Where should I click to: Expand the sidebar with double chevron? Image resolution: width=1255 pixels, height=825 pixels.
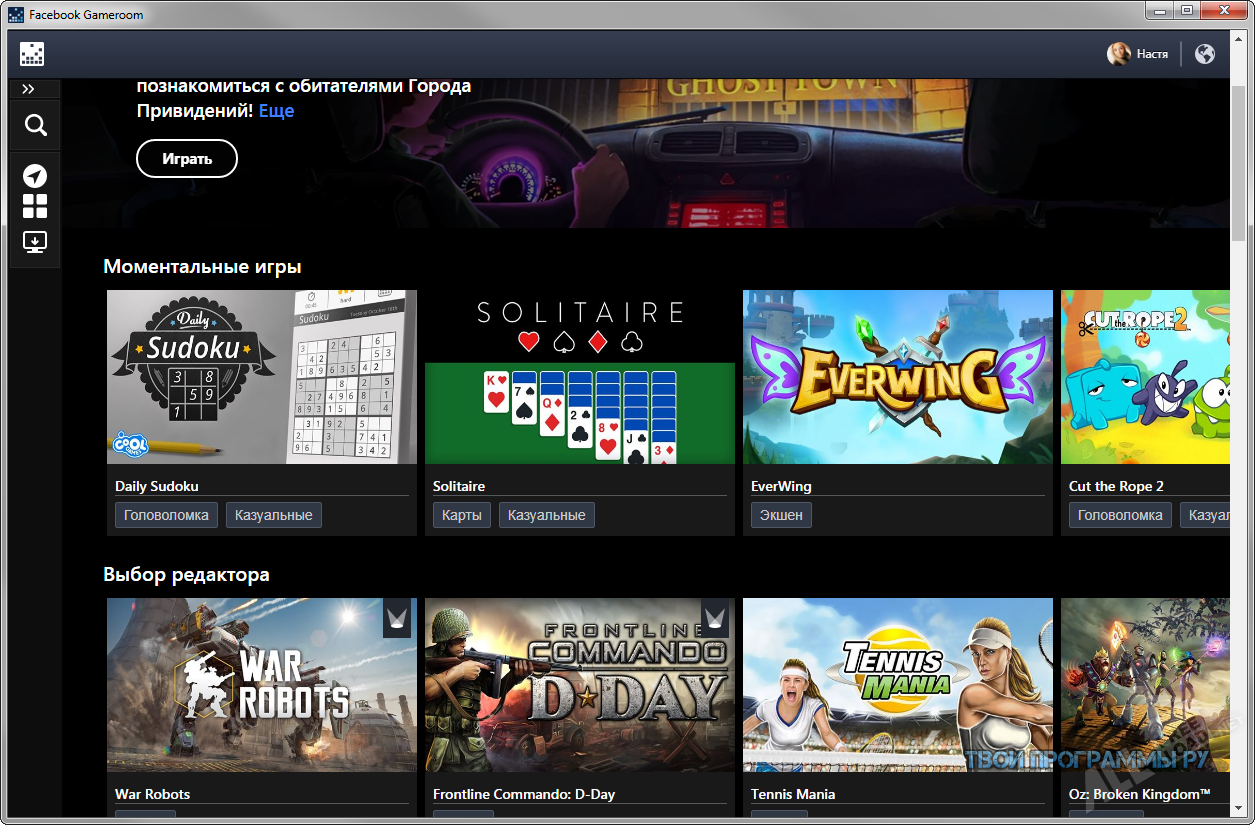[28, 89]
